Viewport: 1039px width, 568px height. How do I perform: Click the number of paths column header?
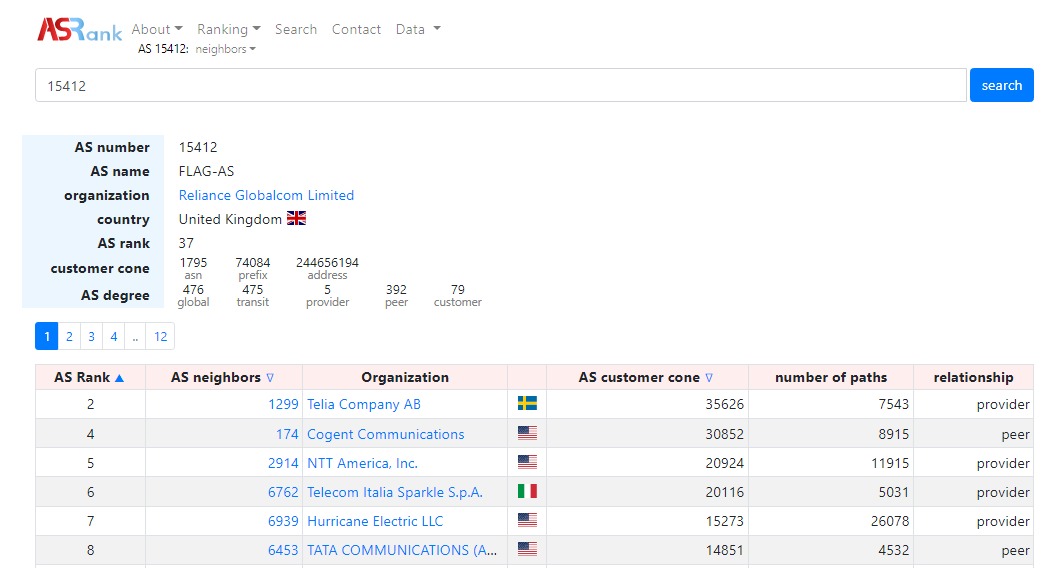pyautogui.click(x=831, y=377)
